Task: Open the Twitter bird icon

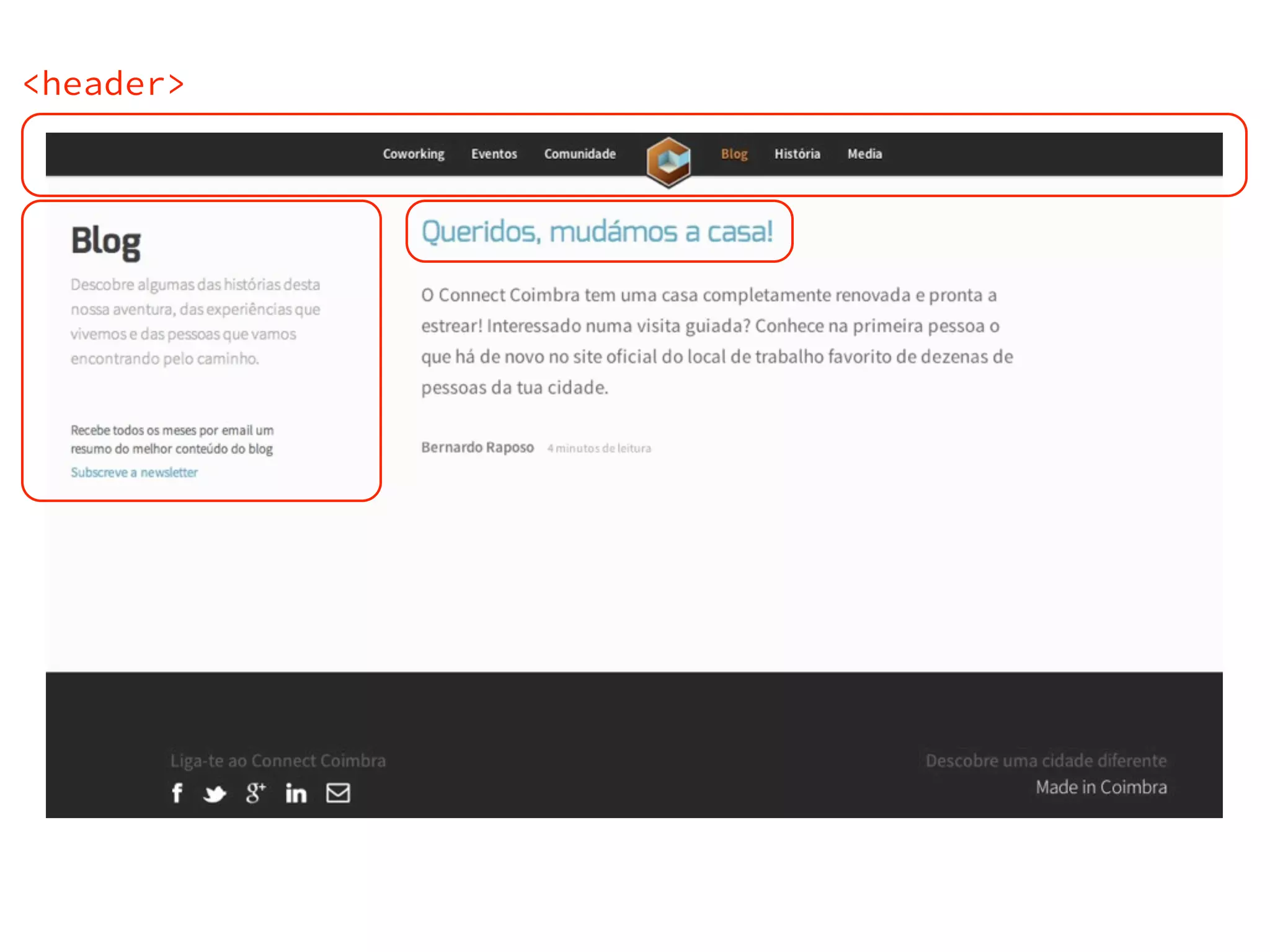Action: click(x=215, y=793)
